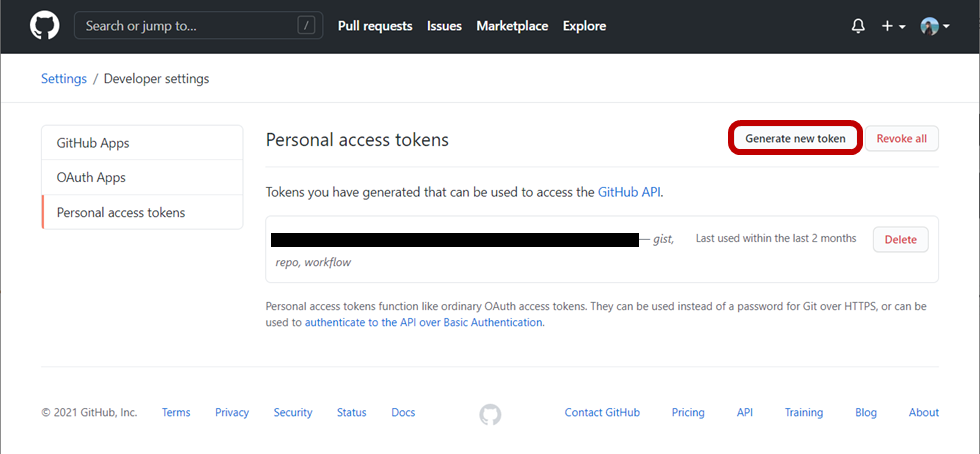Go to Issues in the top nav
The width and height of the screenshot is (980, 454).
(x=444, y=26)
